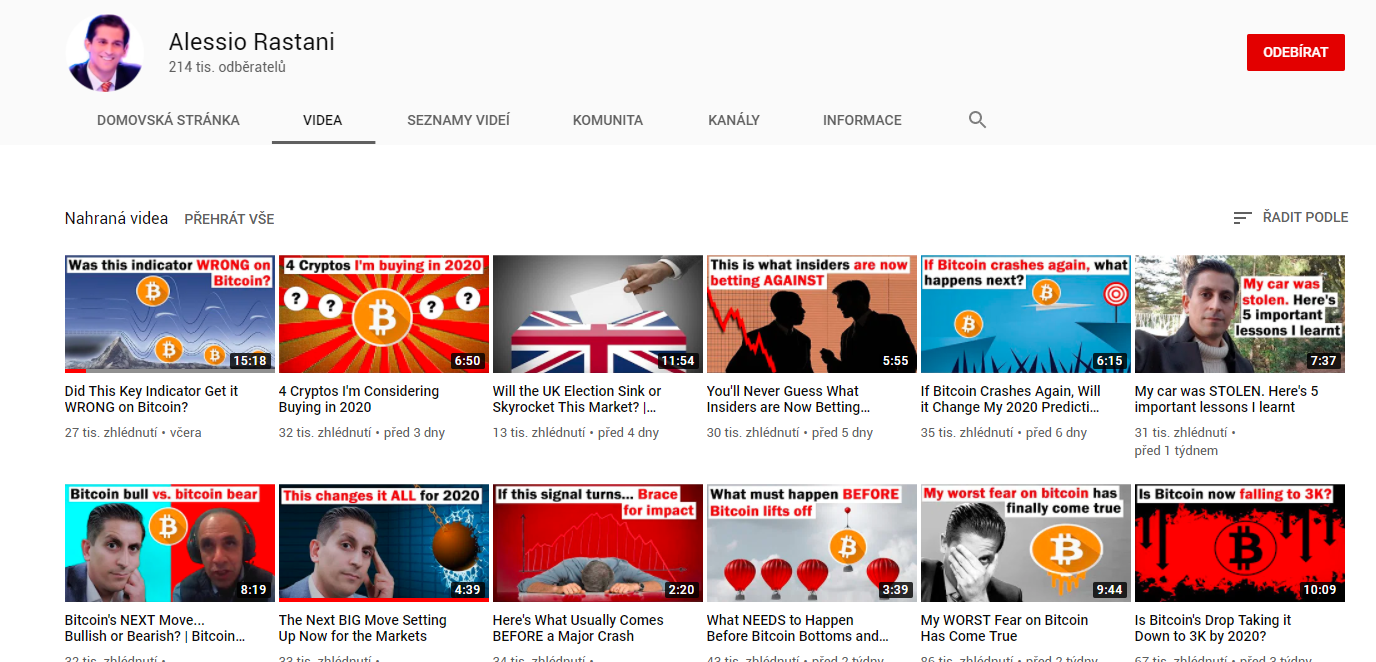This screenshot has height=662, width=1376.
Task: Click the 11:54 duration badge
Action: (678, 361)
